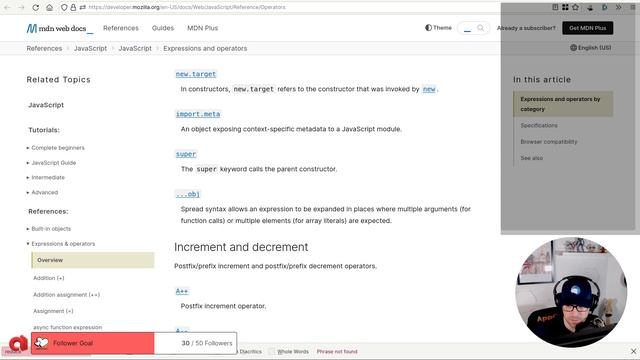
Task: Click the Get MDN Plus button
Action: coord(587,28)
